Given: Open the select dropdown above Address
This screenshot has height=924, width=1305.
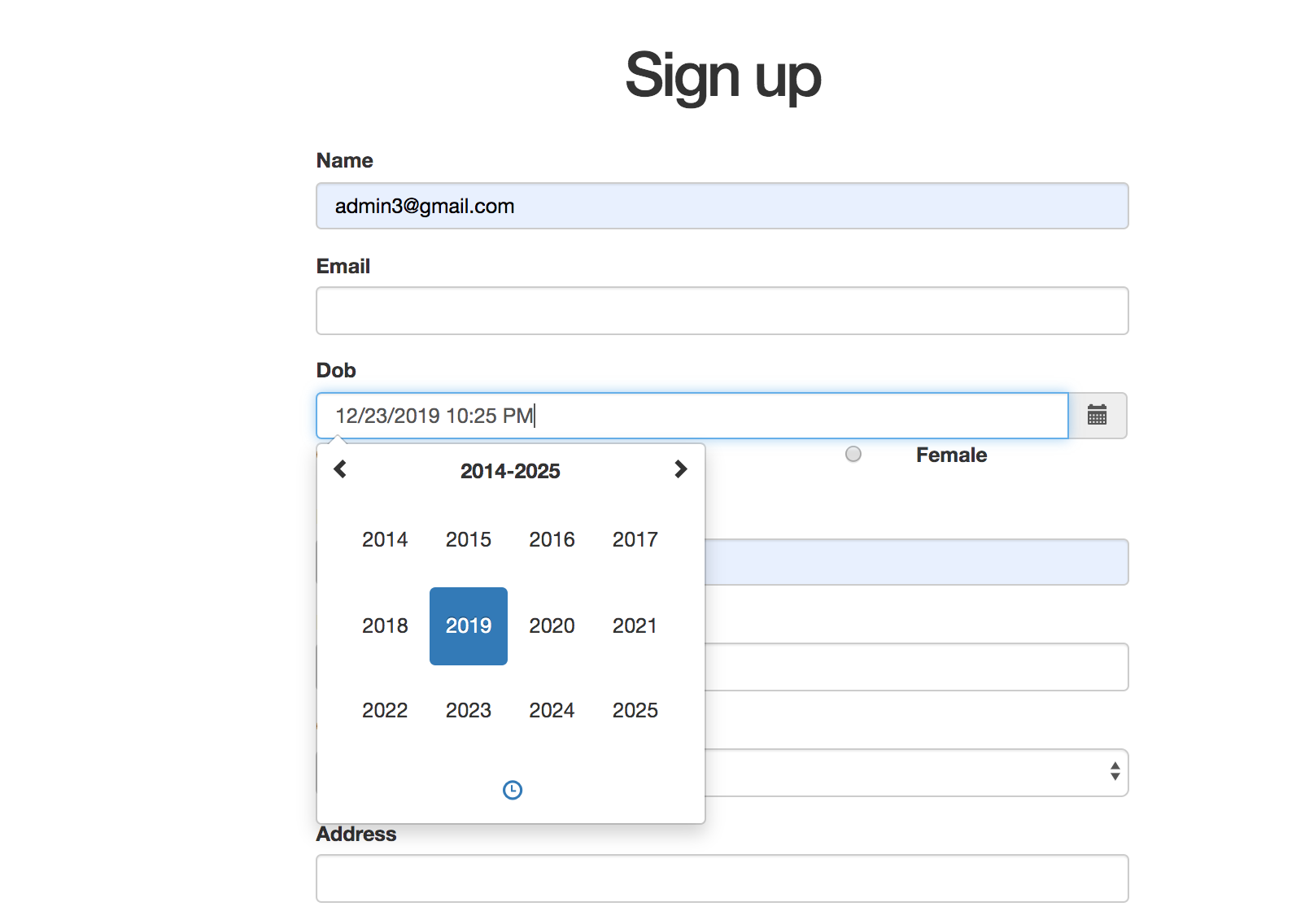Looking at the screenshot, I should click(916, 772).
